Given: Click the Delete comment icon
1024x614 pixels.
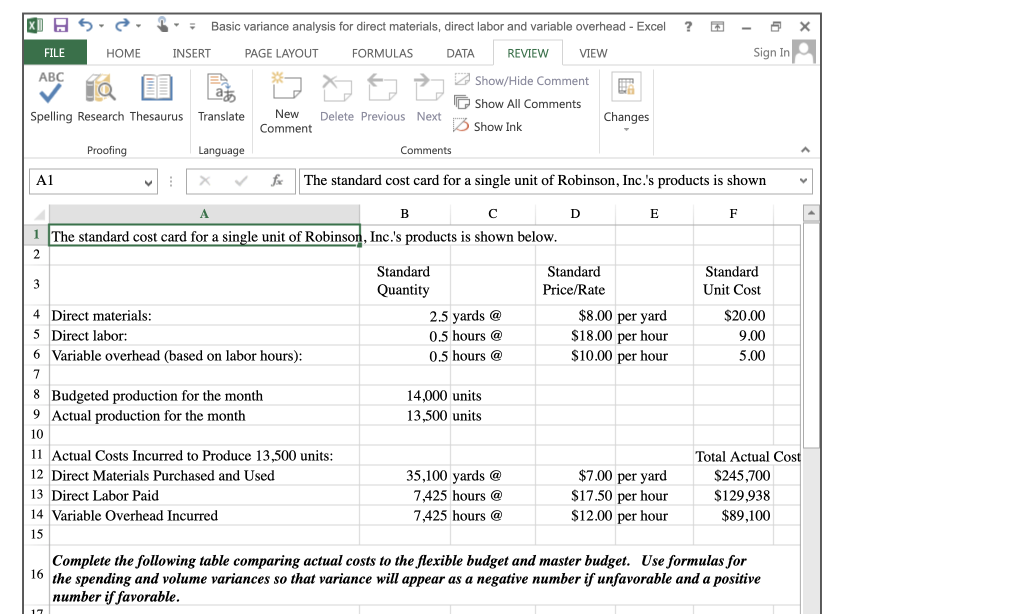Looking at the screenshot, I should (x=337, y=97).
